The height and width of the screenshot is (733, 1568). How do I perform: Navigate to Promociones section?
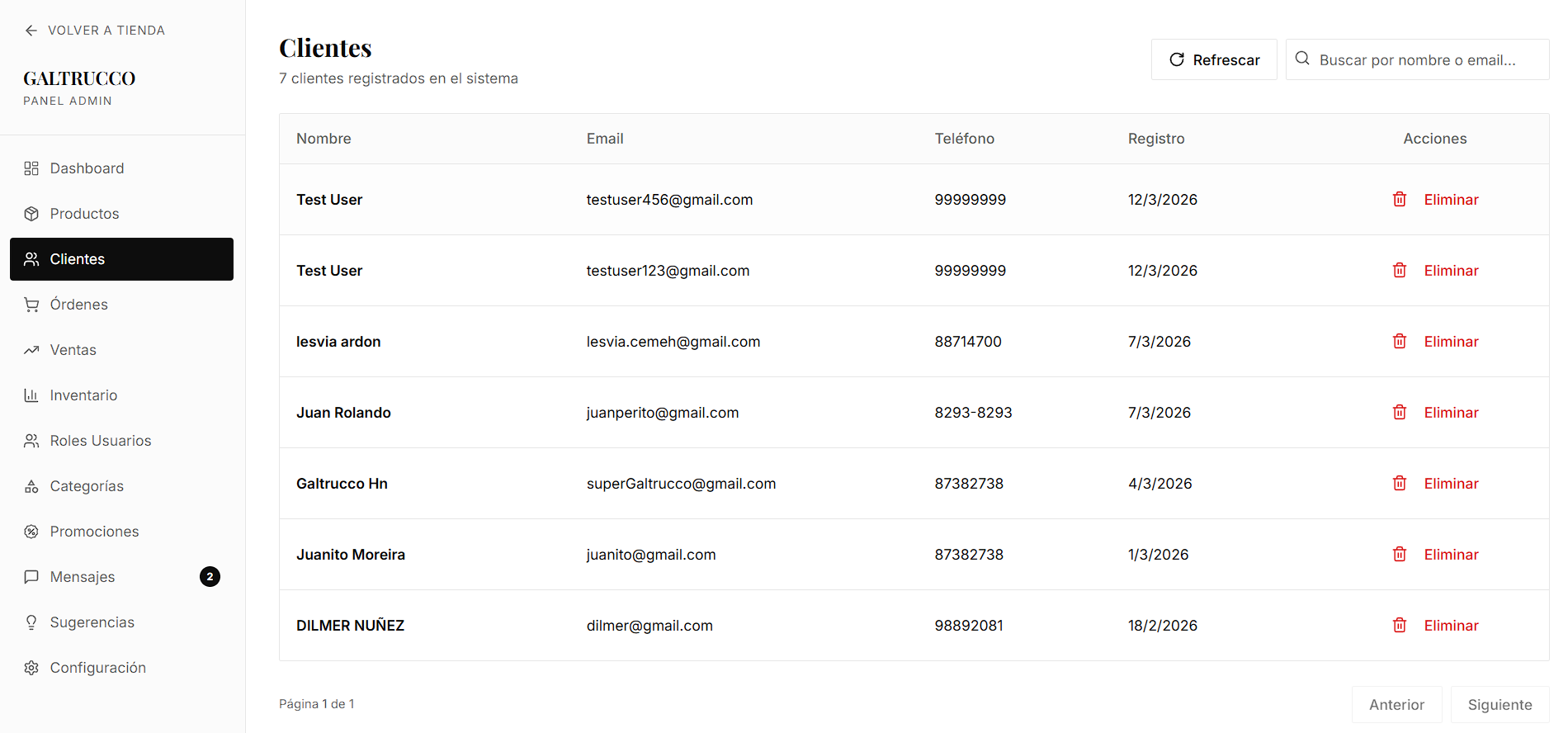[94, 532]
